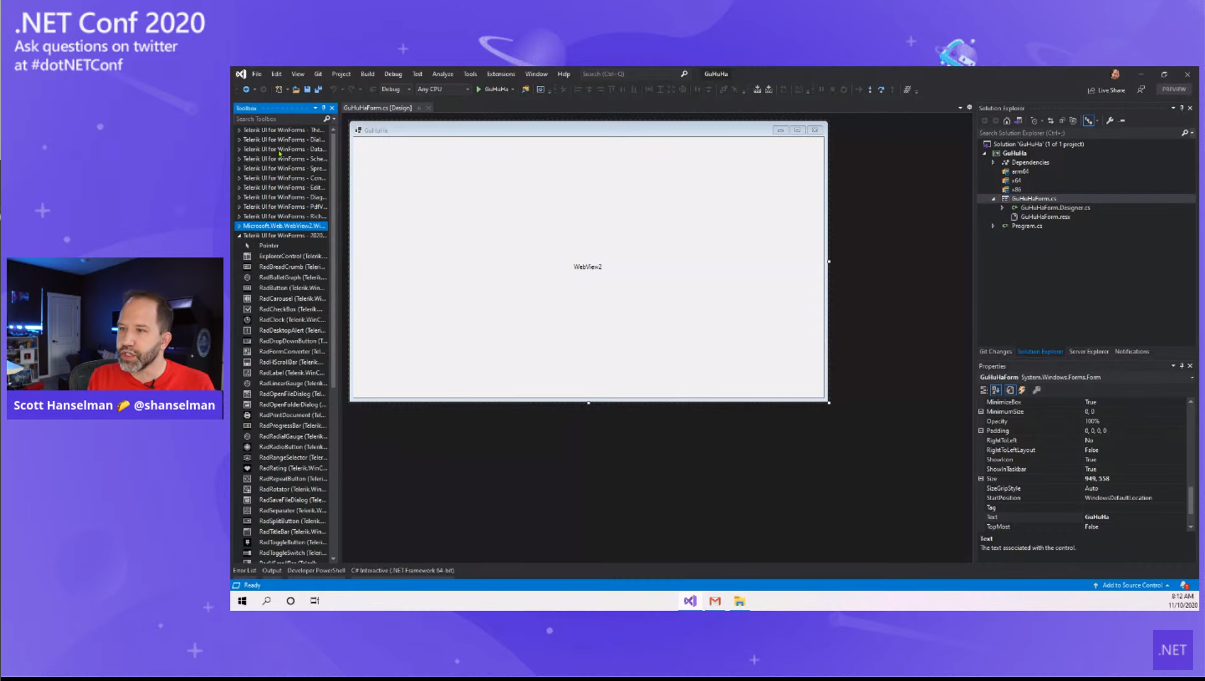Open the Extensions menu
The height and width of the screenshot is (681, 1205).
[500, 74]
